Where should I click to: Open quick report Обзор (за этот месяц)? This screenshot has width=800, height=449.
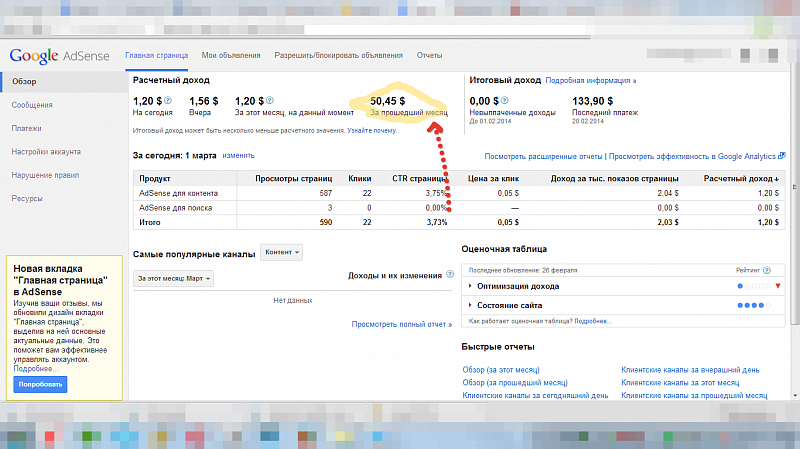point(501,369)
